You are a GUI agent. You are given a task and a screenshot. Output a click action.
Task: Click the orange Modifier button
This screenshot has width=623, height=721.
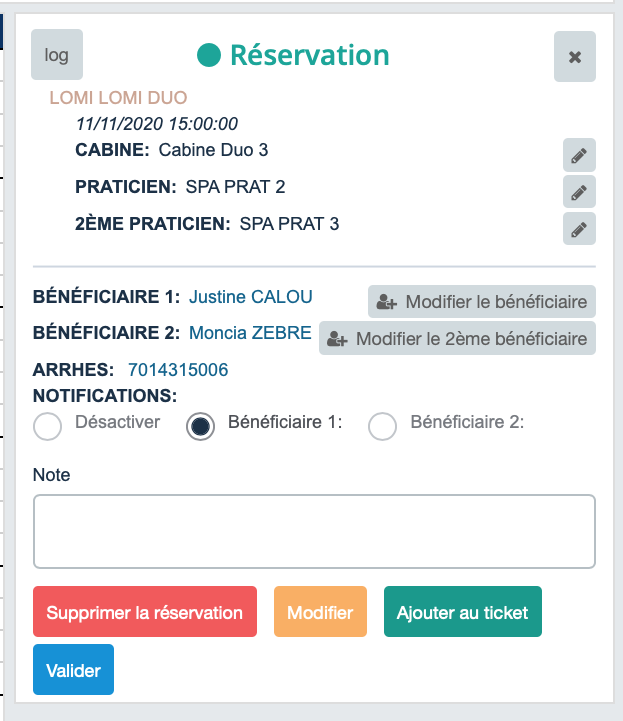click(x=320, y=612)
